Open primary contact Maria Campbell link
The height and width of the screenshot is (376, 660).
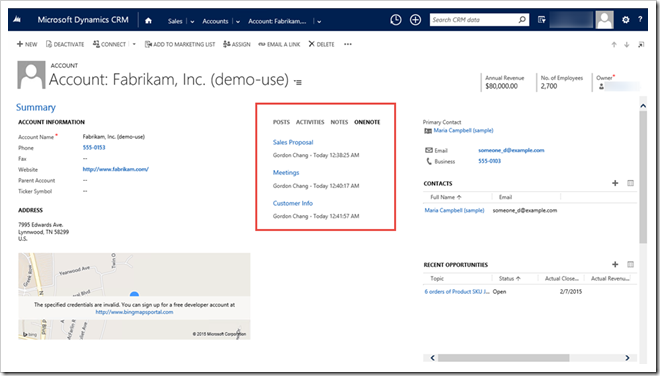(463, 131)
